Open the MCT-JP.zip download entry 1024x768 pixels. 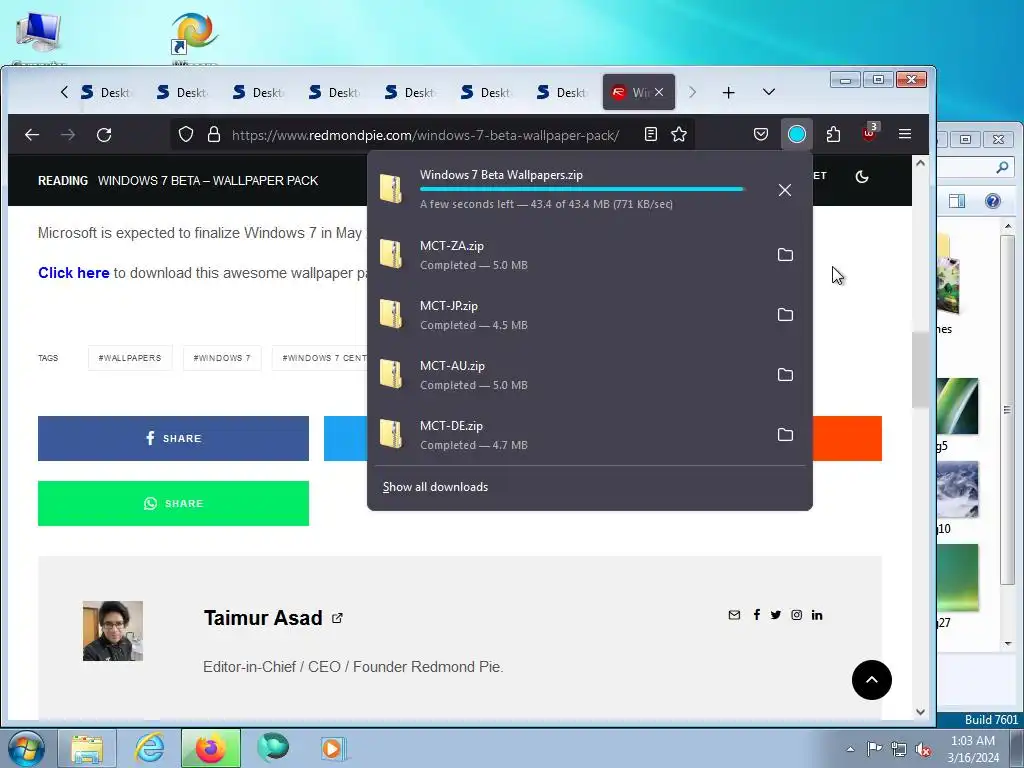[x=568, y=315]
